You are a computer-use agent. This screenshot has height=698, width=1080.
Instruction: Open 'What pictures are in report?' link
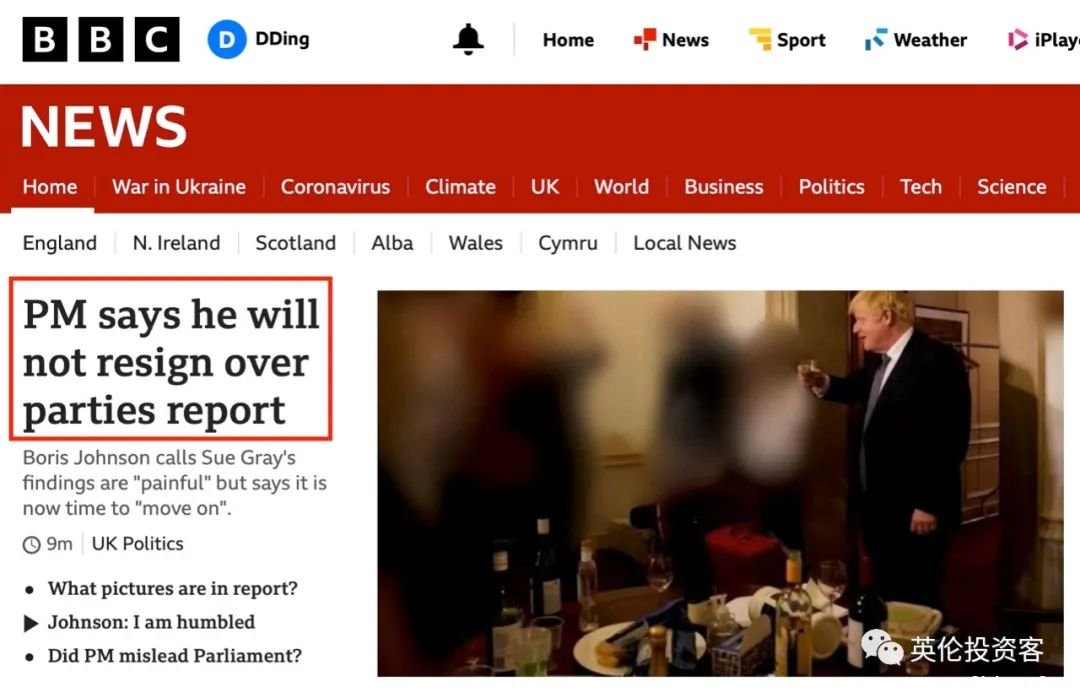coord(172,588)
